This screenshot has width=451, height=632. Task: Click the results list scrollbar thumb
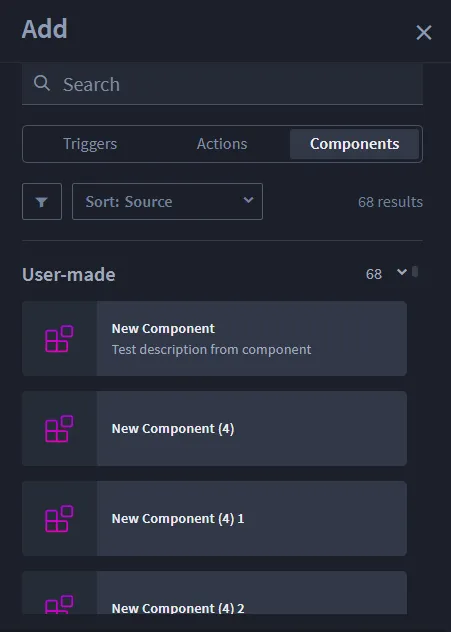click(x=415, y=272)
